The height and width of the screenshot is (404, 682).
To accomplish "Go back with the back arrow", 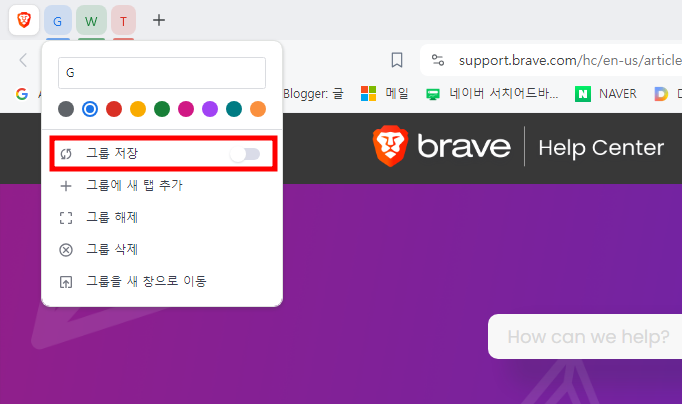I will [23, 60].
